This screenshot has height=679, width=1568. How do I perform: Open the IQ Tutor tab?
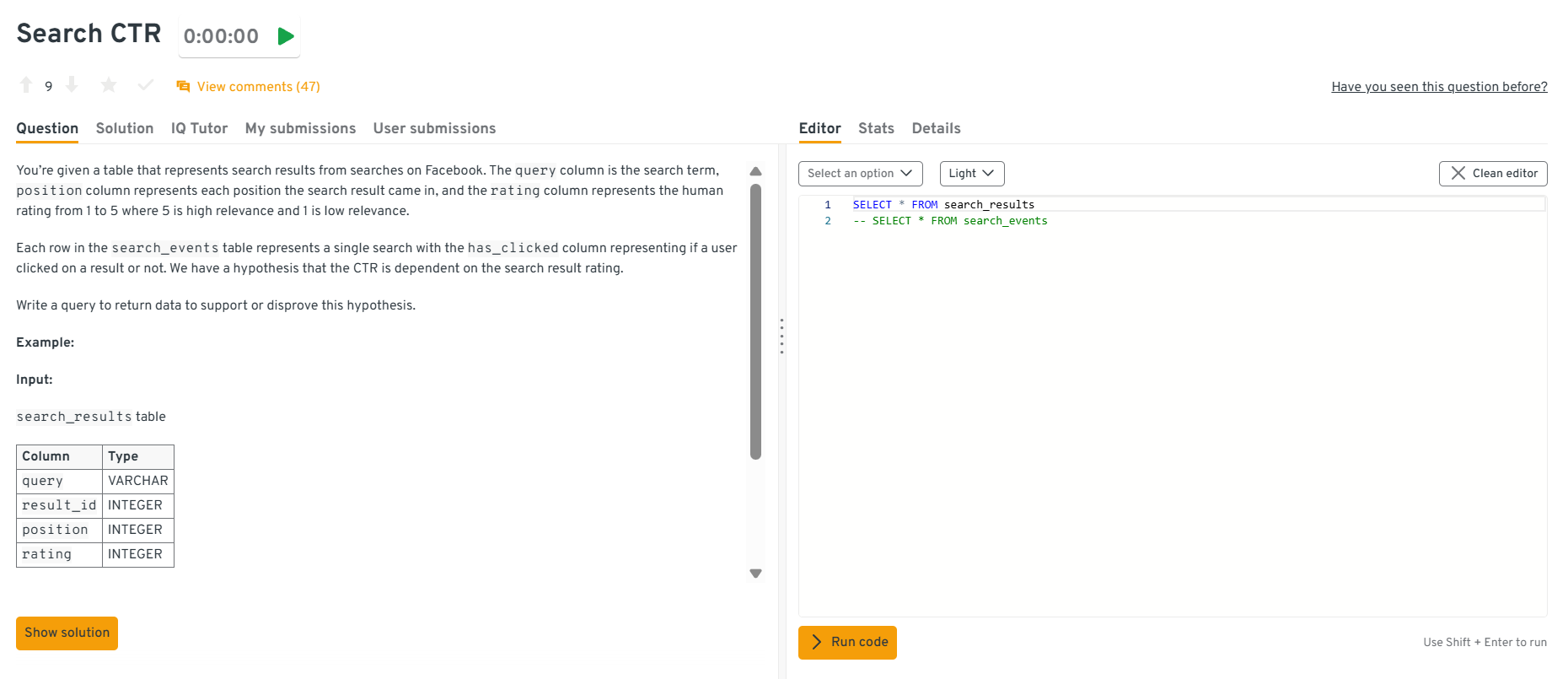pos(199,128)
